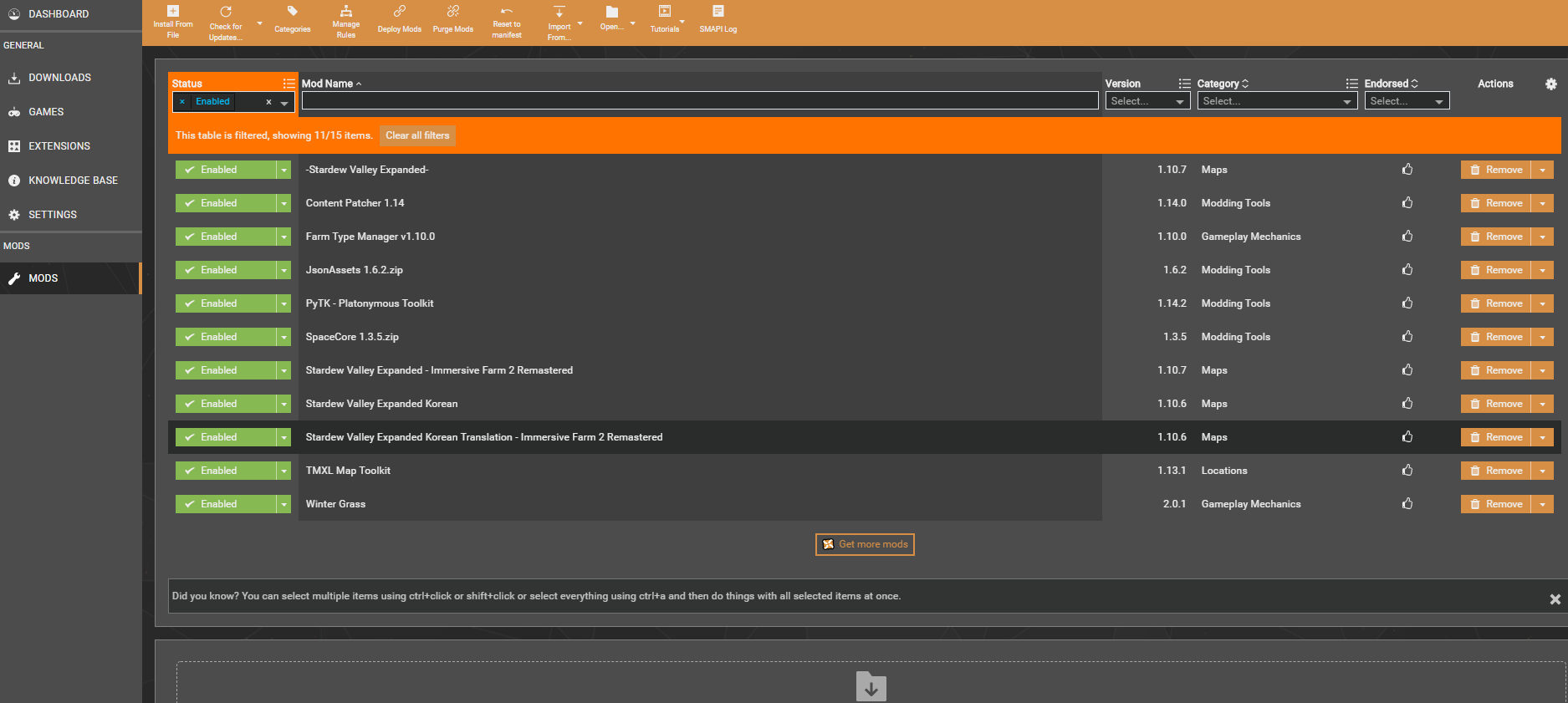Toggle Enabled for TMXL Map Toolkit

[226, 471]
